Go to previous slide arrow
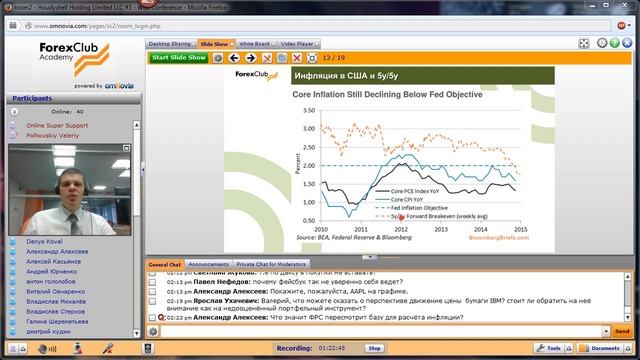 point(234,58)
